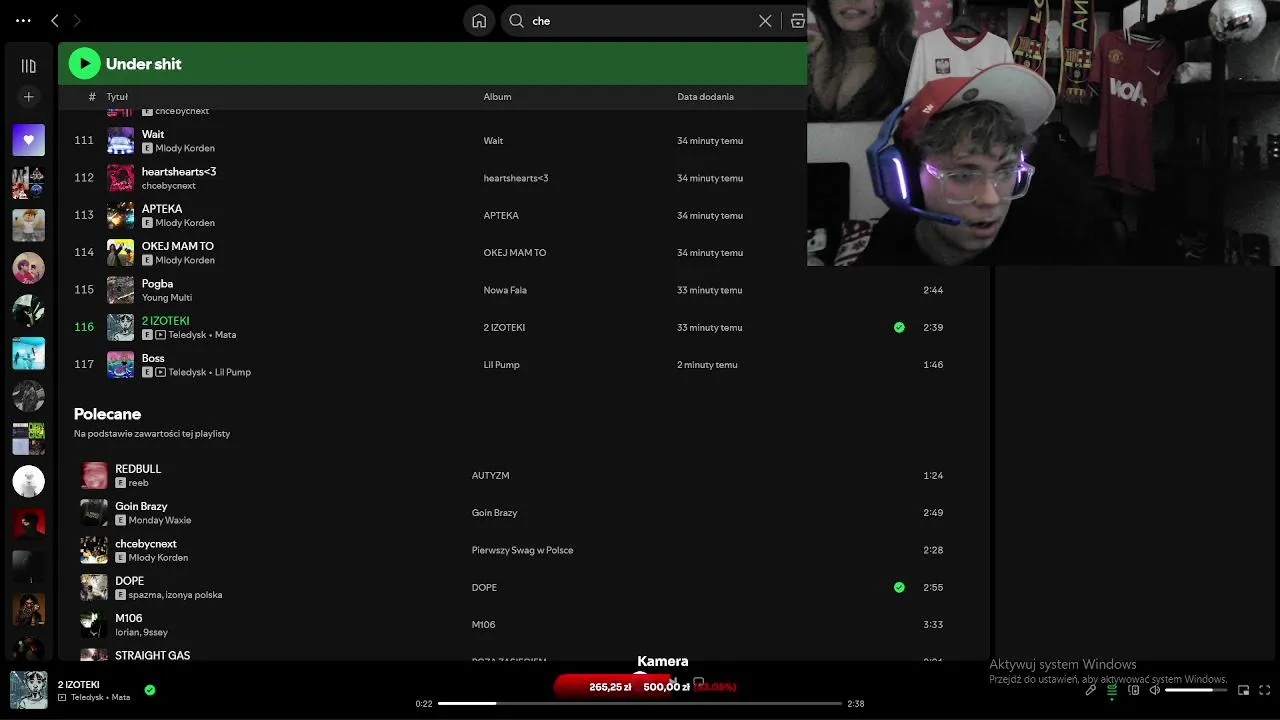Open connect to a device icon
Screen dimensions: 1280x720
(x=1134, y=690)
